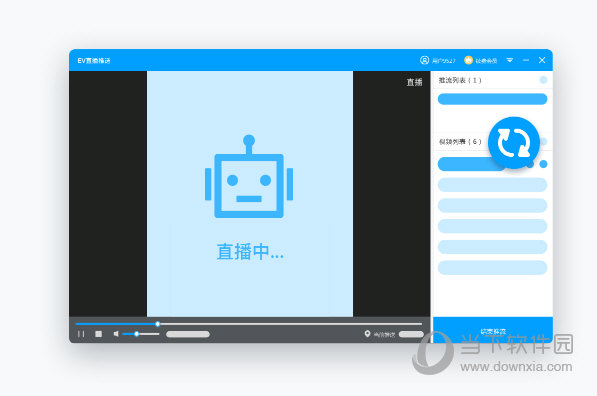Viewport: 597px width, 396px height.
Task: Open the 用户9527 account name
Action: point(444,61)
